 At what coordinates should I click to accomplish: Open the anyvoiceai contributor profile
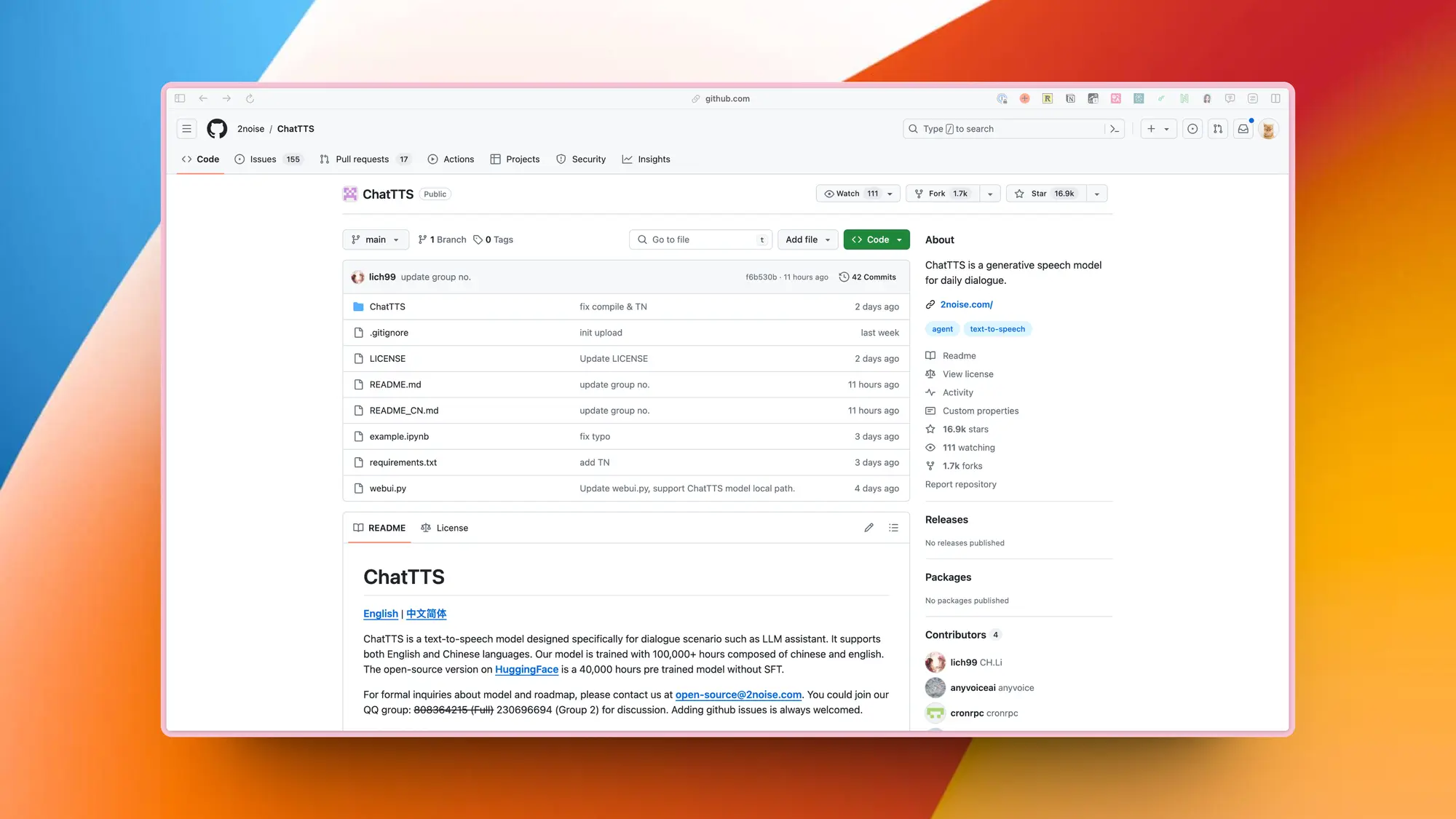979,687
